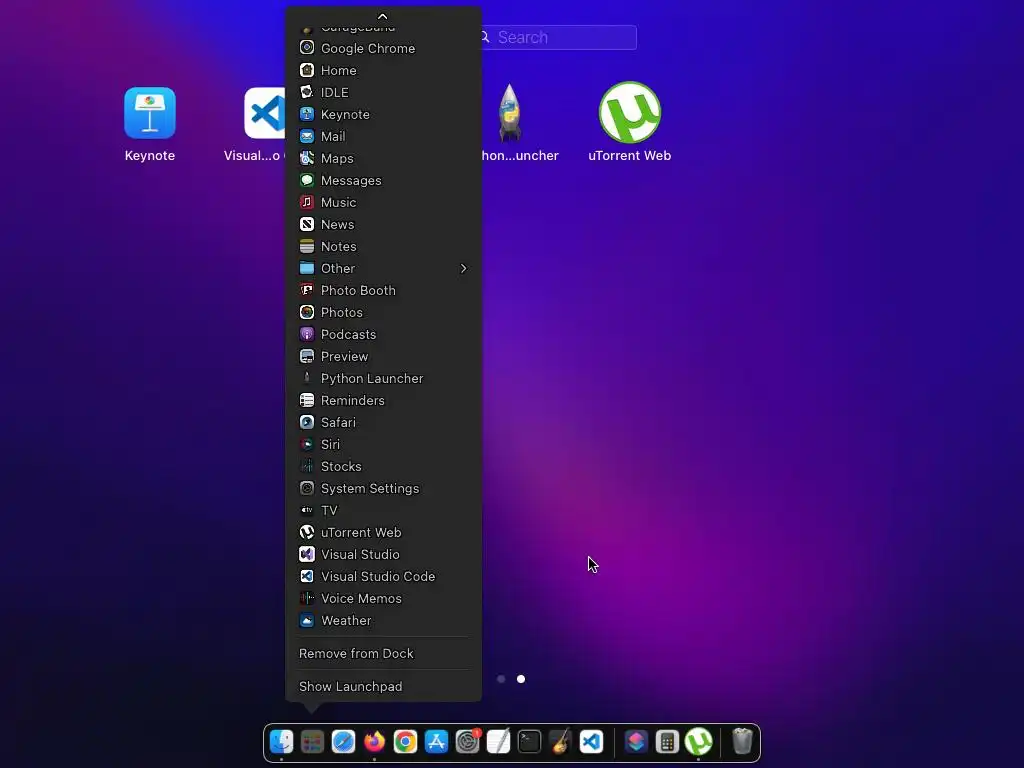The width and height of the screenshot is (1024, 768).
Task: Open Preview from the menu
Action: (x=383, y=357)
